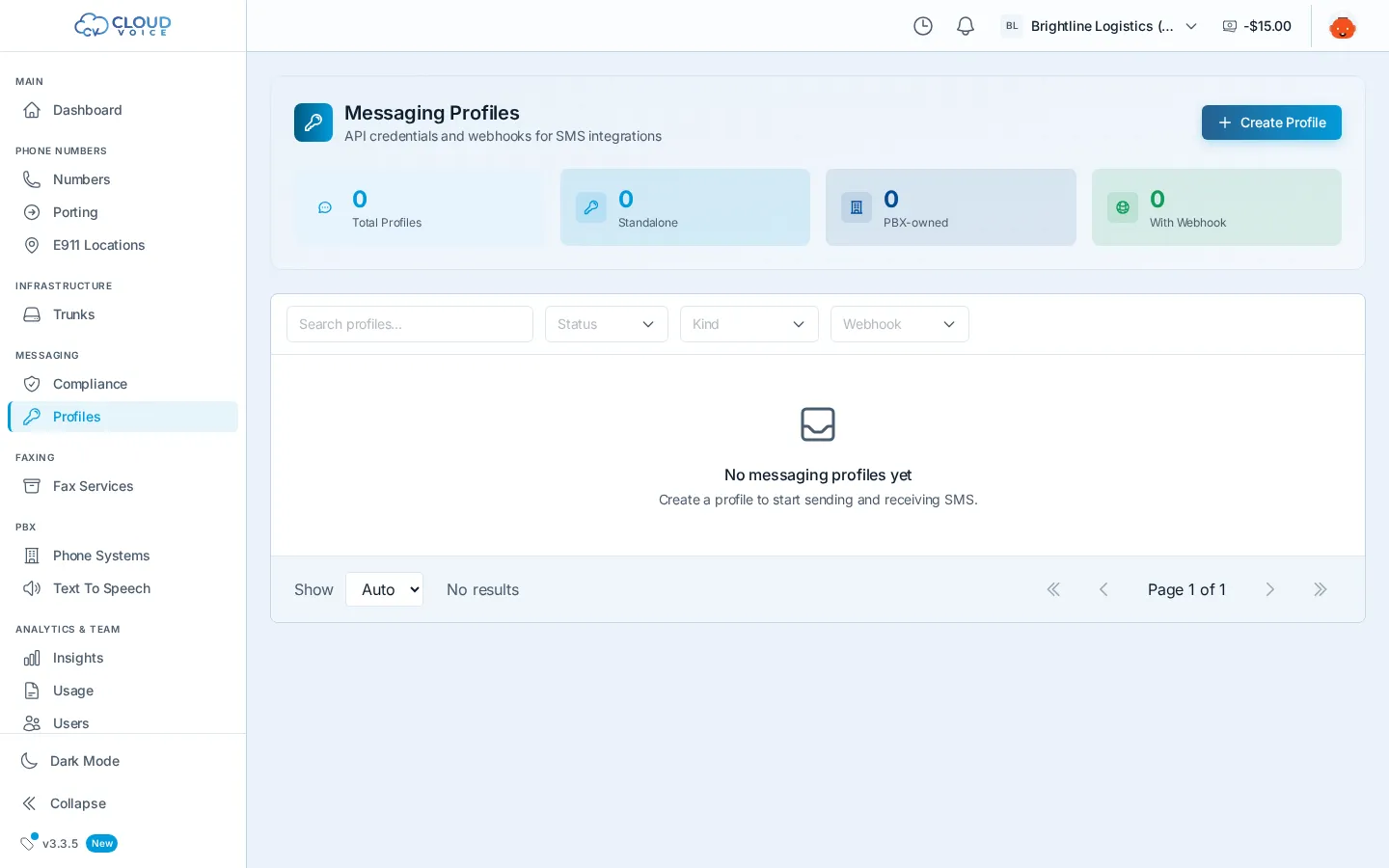Click the Messaging Profiles header key icon
1389x868 pixels.
coord(313,122)
